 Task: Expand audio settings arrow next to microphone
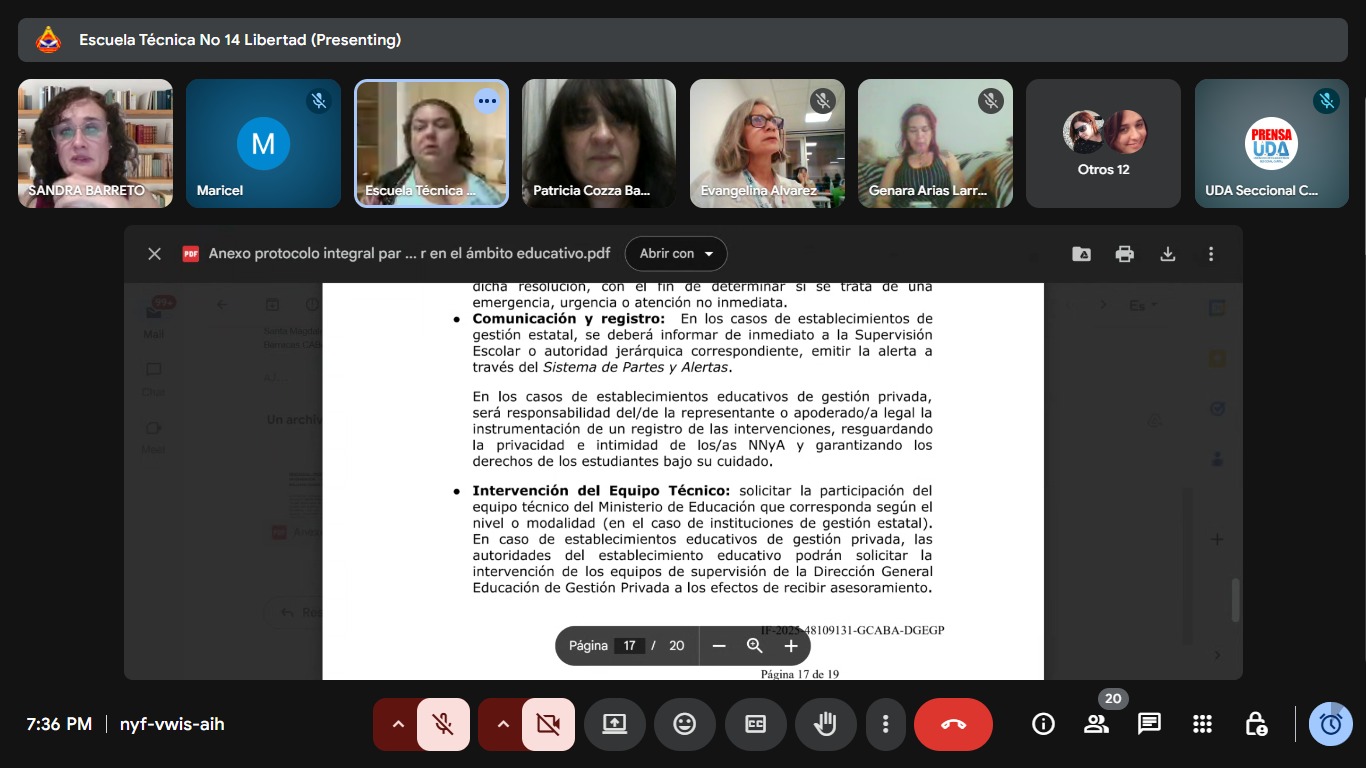pos(398,724)
